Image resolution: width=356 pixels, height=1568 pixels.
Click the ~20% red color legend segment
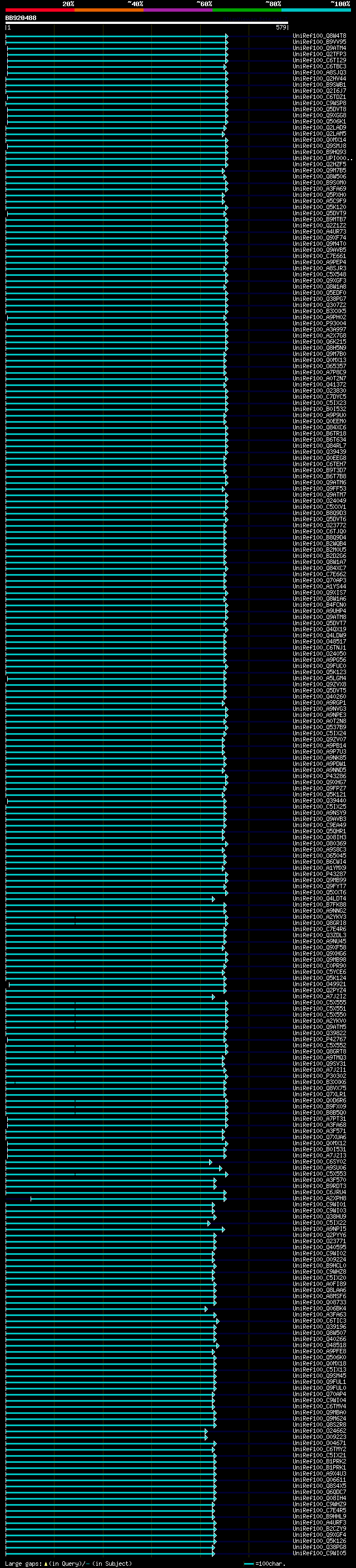point(39,10)
